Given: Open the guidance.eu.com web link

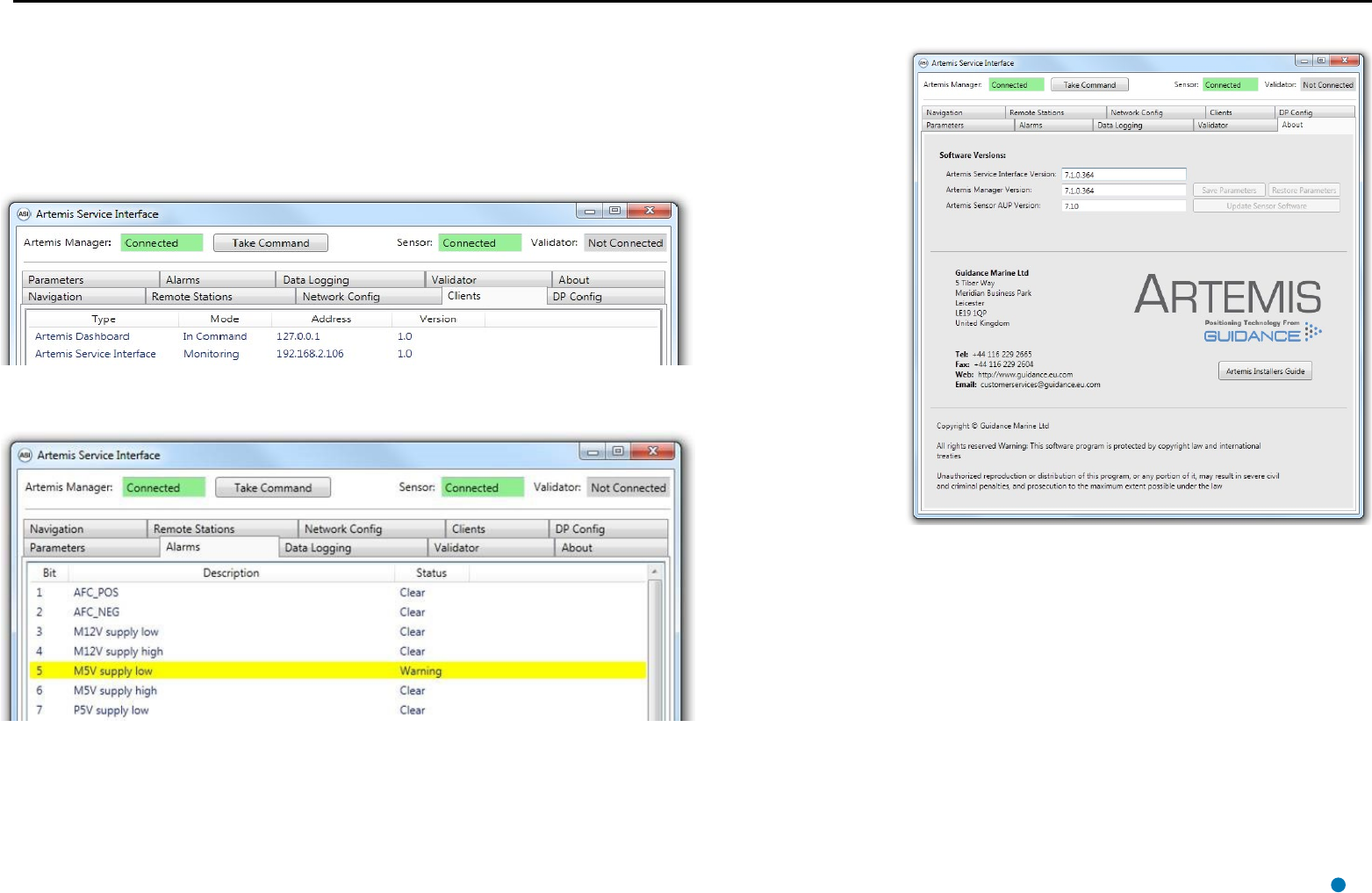Looking at the screenshot, I should (1025, 374).
